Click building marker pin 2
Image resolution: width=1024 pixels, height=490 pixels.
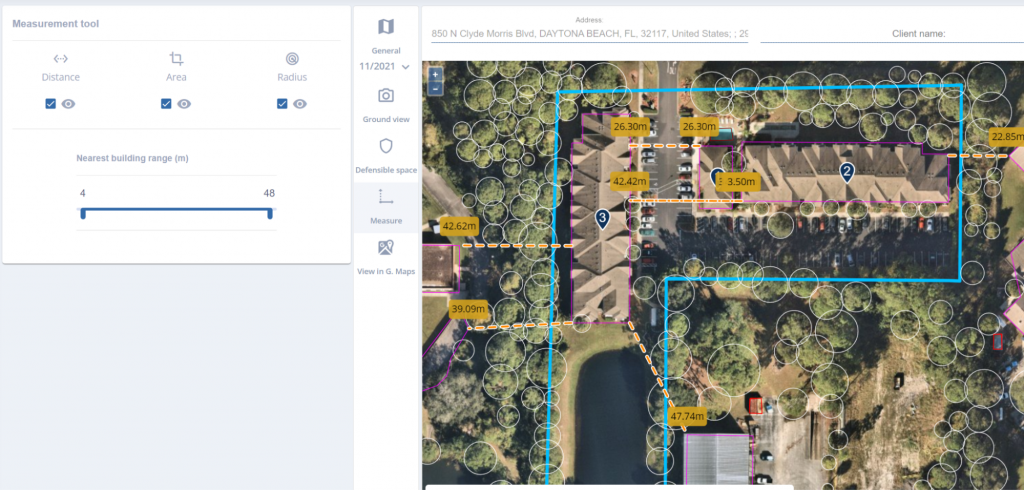coord(847,172)
